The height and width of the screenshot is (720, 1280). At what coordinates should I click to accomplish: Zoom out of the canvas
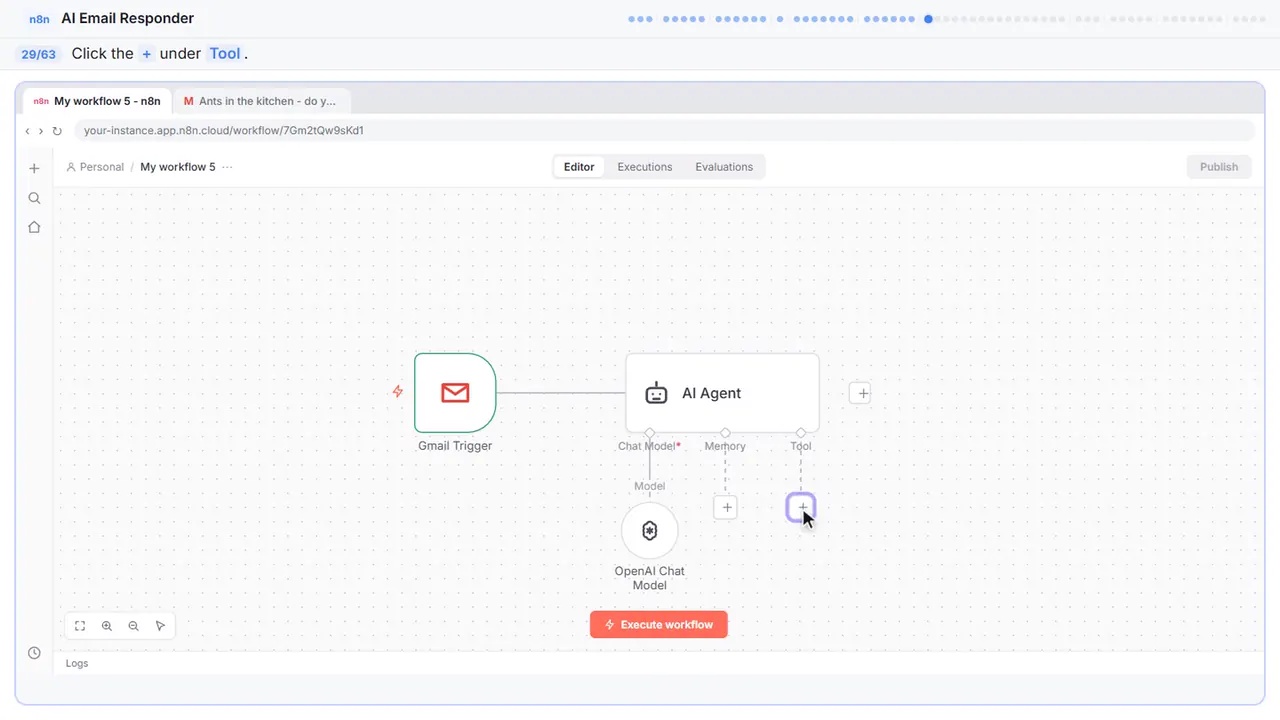click(x=134, y=626)
